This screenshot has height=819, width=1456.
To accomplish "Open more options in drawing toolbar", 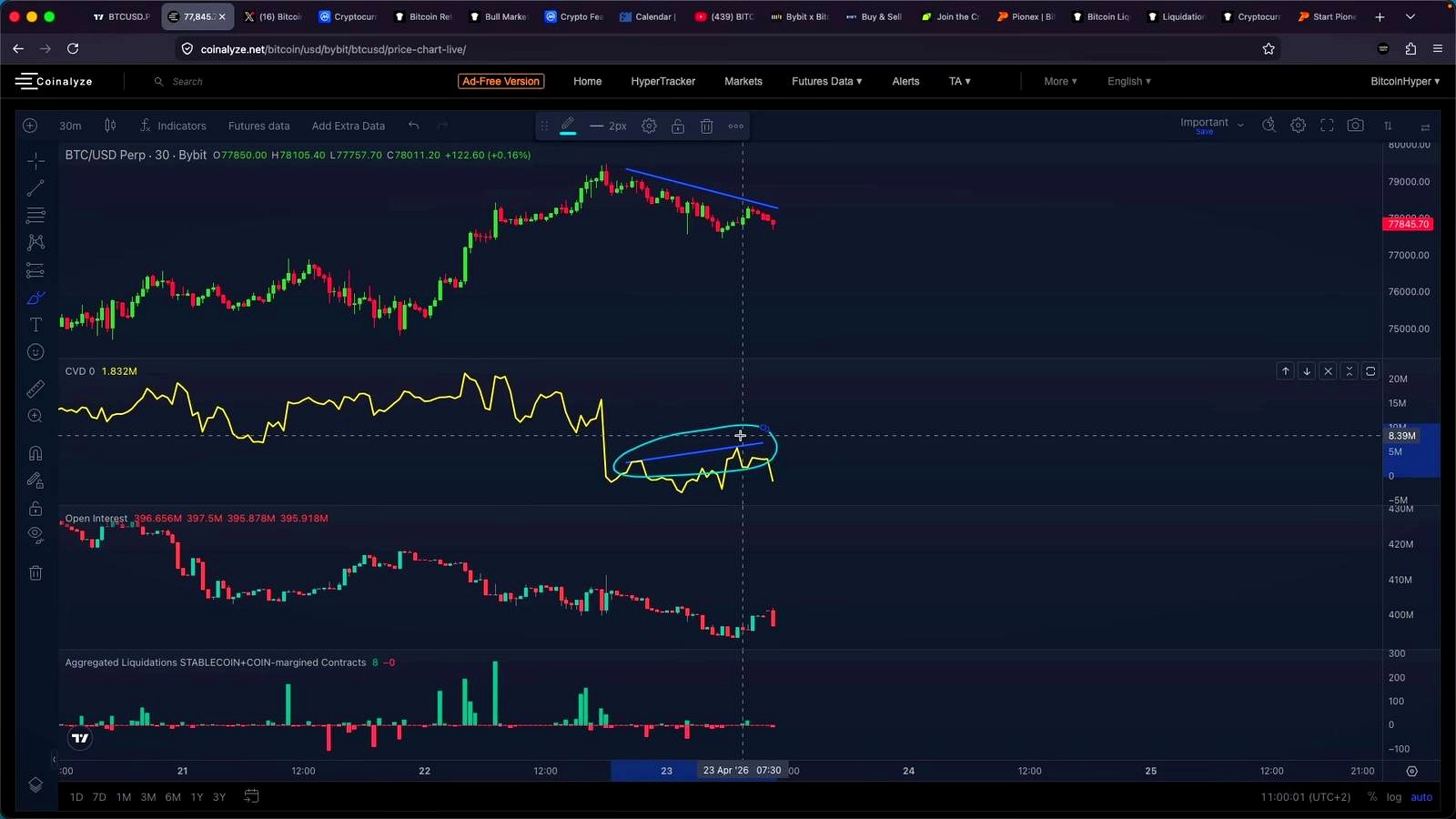I will [x=736, y=126].
